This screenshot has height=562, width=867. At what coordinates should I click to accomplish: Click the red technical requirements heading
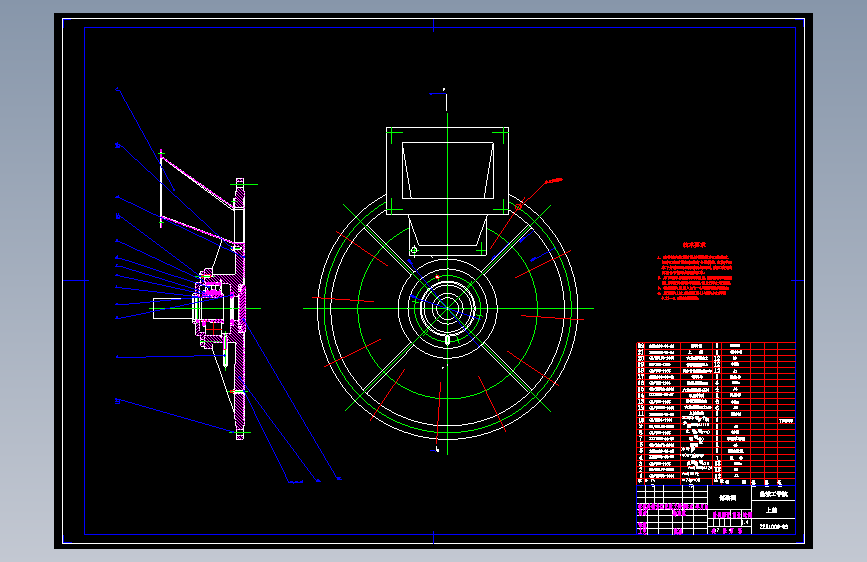point(694,244)
